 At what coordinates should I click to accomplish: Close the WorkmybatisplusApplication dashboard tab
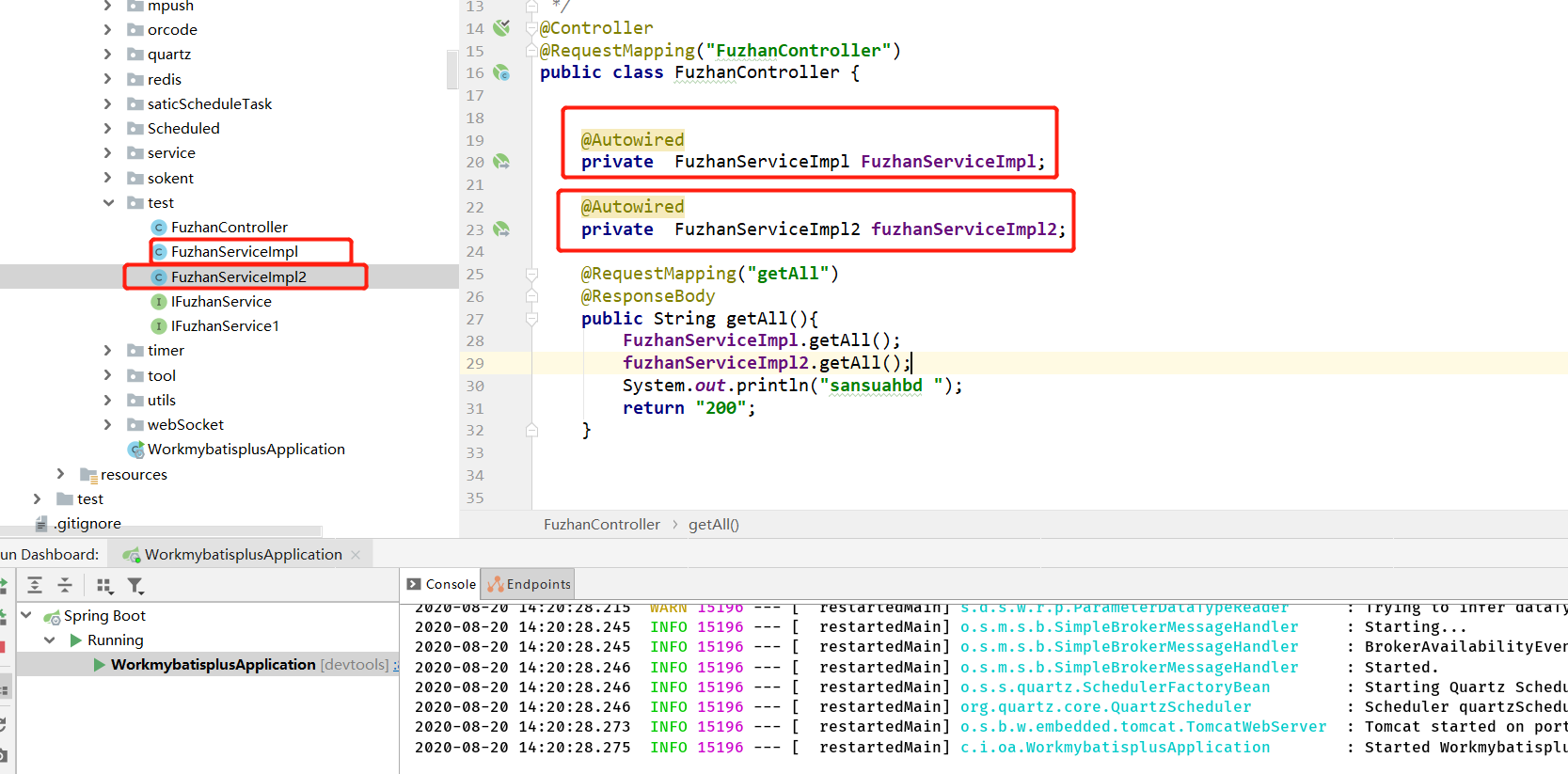(x=356, y=555)
